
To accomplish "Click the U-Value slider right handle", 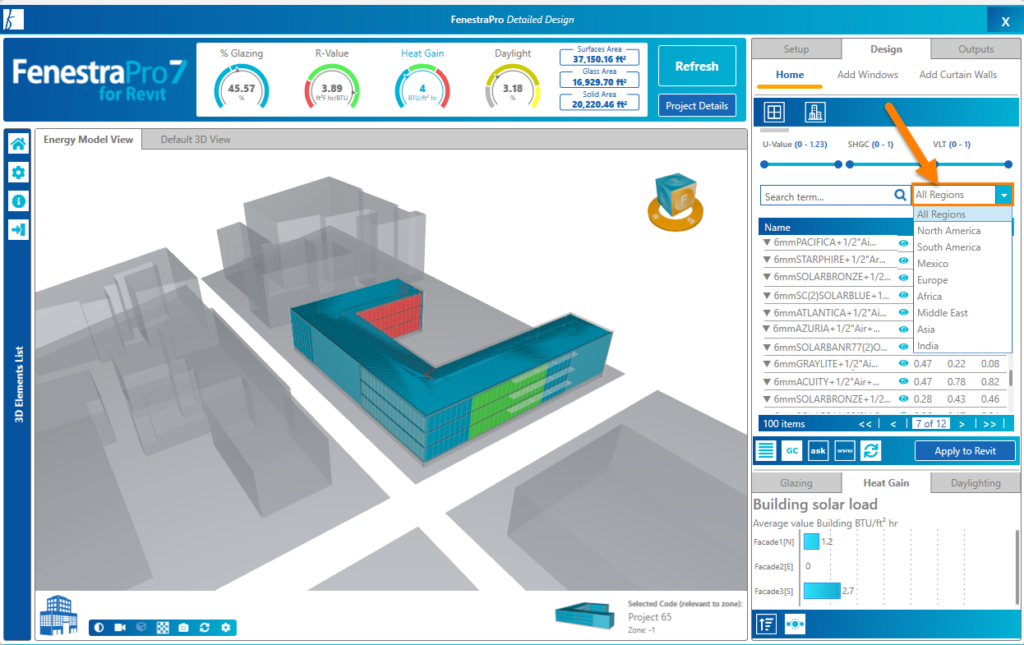I will 839,165.
